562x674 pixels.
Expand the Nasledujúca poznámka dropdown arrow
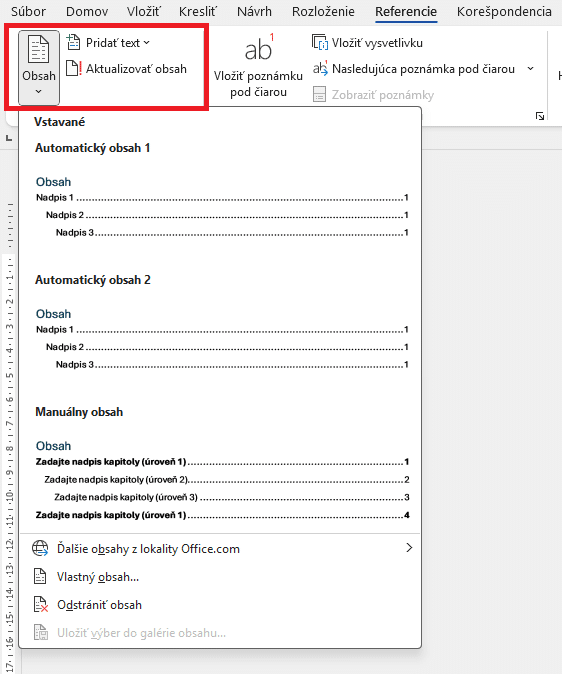point(531,69)
